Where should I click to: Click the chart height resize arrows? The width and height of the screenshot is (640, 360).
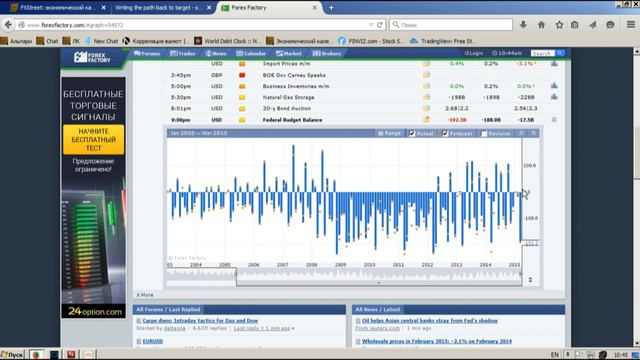click(530, 280)
